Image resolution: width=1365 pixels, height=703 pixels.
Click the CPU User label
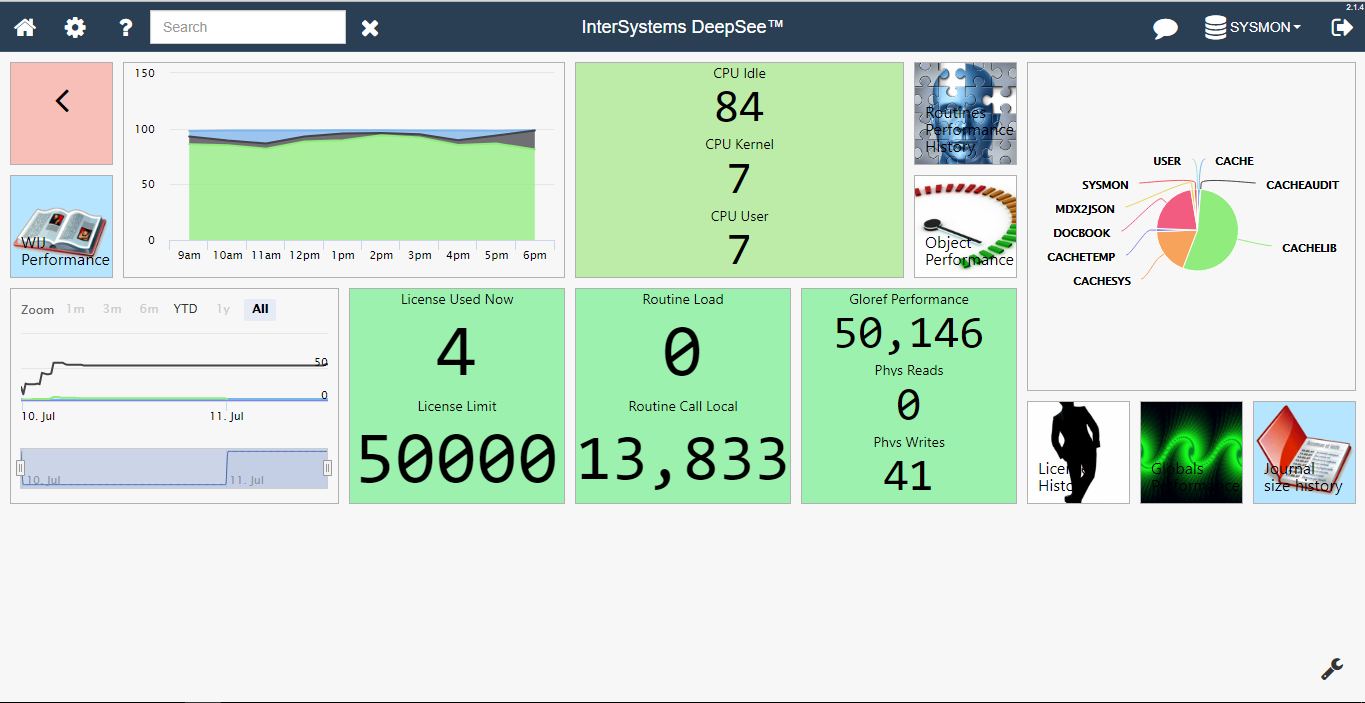pyautogui.click(x=739, y=216)
